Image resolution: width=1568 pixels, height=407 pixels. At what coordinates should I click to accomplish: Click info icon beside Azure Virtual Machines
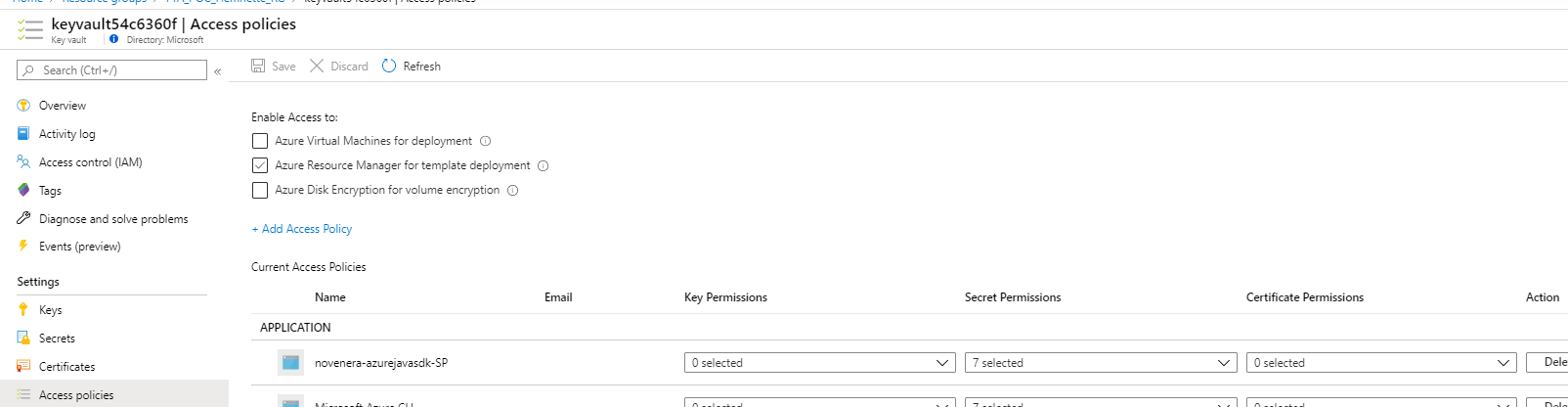pos(486,141)
